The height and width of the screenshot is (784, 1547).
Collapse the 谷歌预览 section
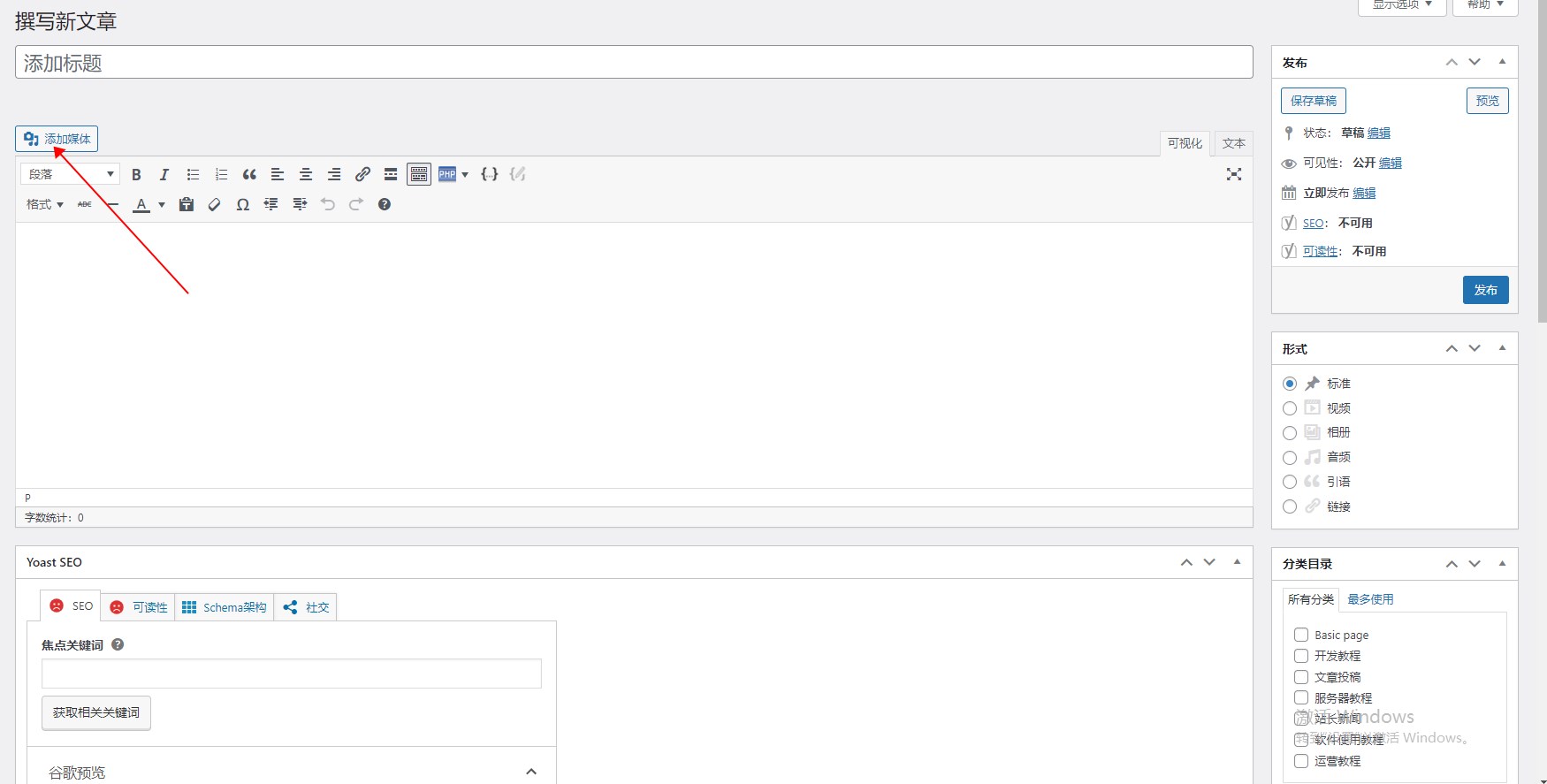click(x=531, y=772)
